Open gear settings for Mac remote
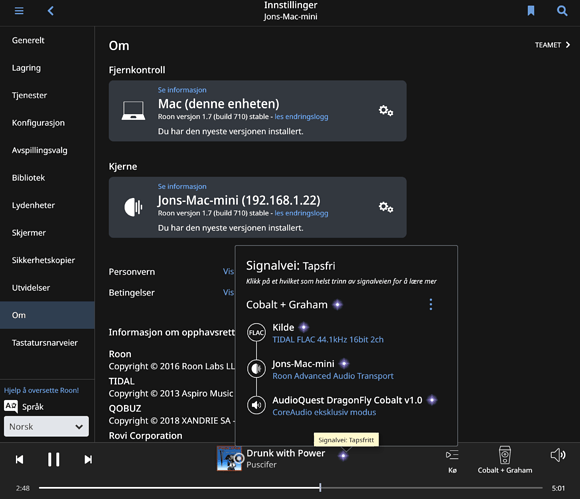The height and width of the screenshot is (499, 580). [386, 111]
